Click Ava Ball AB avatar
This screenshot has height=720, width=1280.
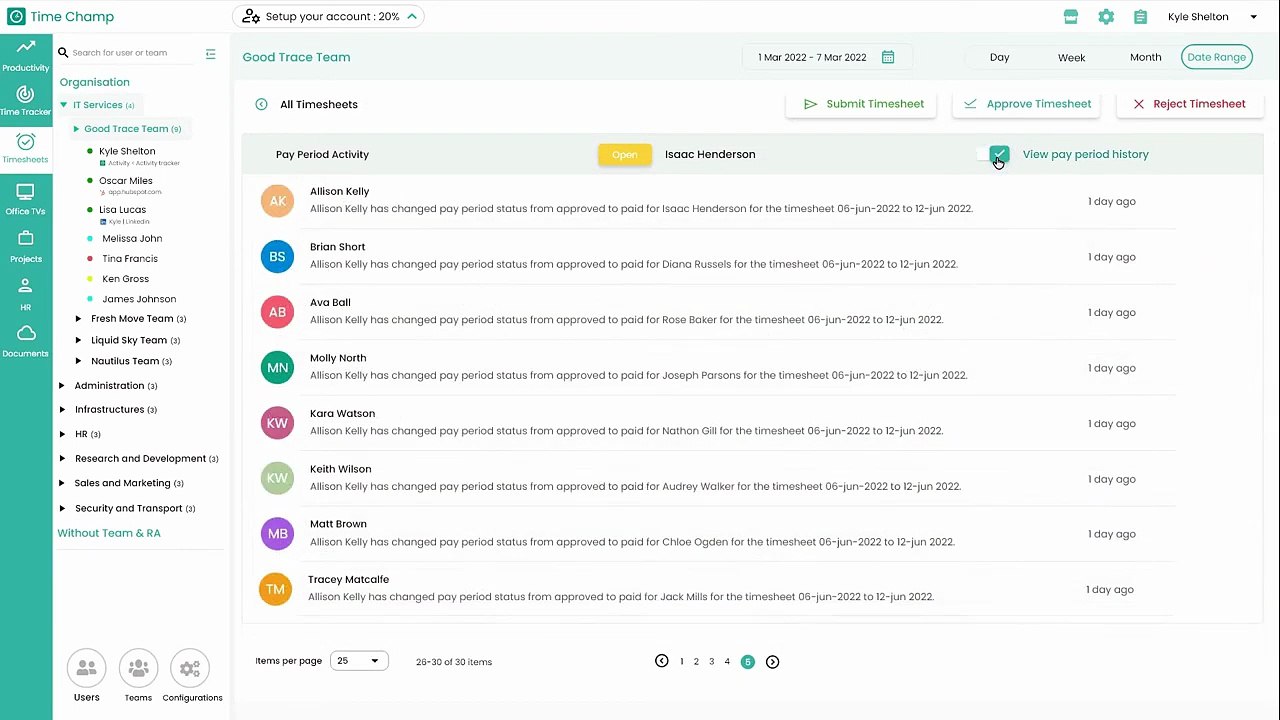click(x=278, y=312)
